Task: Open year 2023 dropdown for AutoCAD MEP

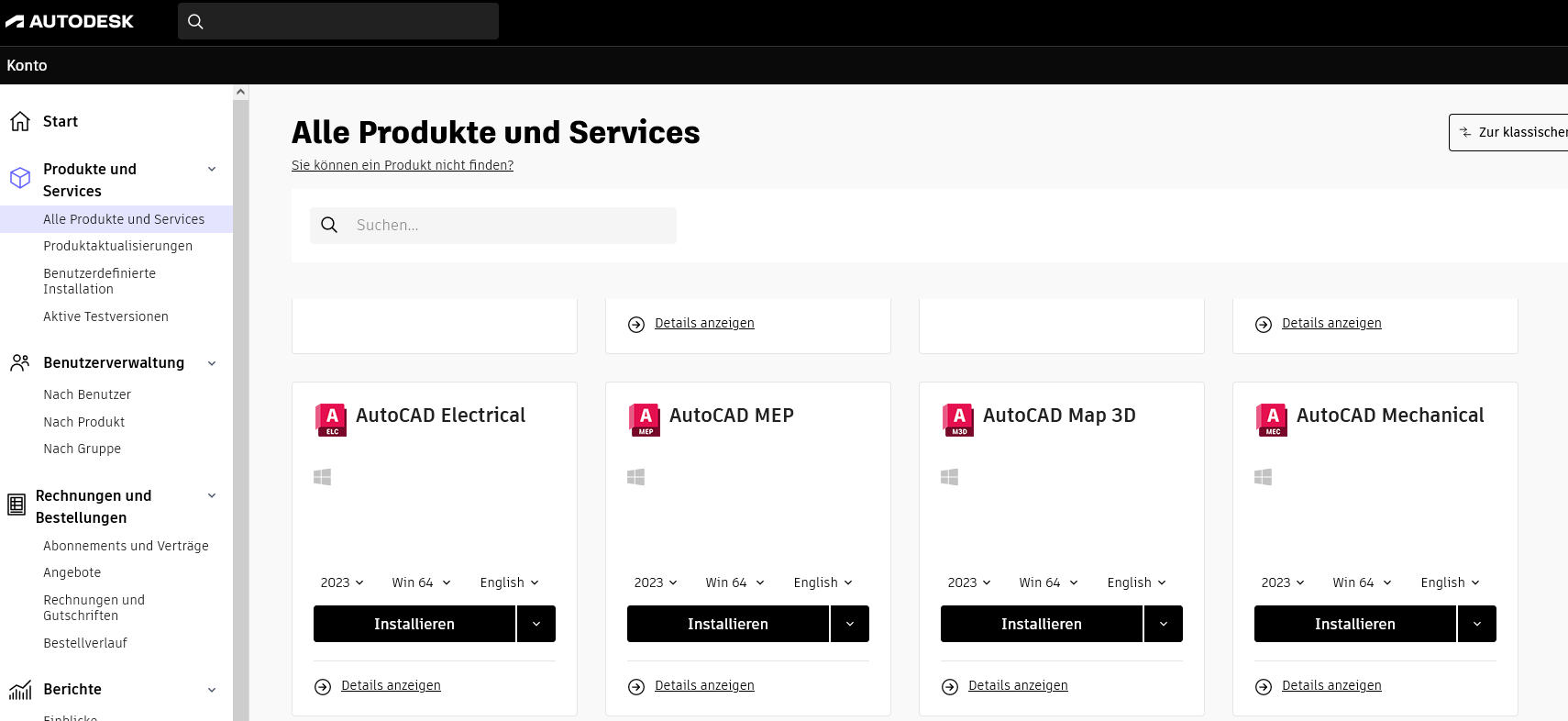Action: (x=656, y=582)
